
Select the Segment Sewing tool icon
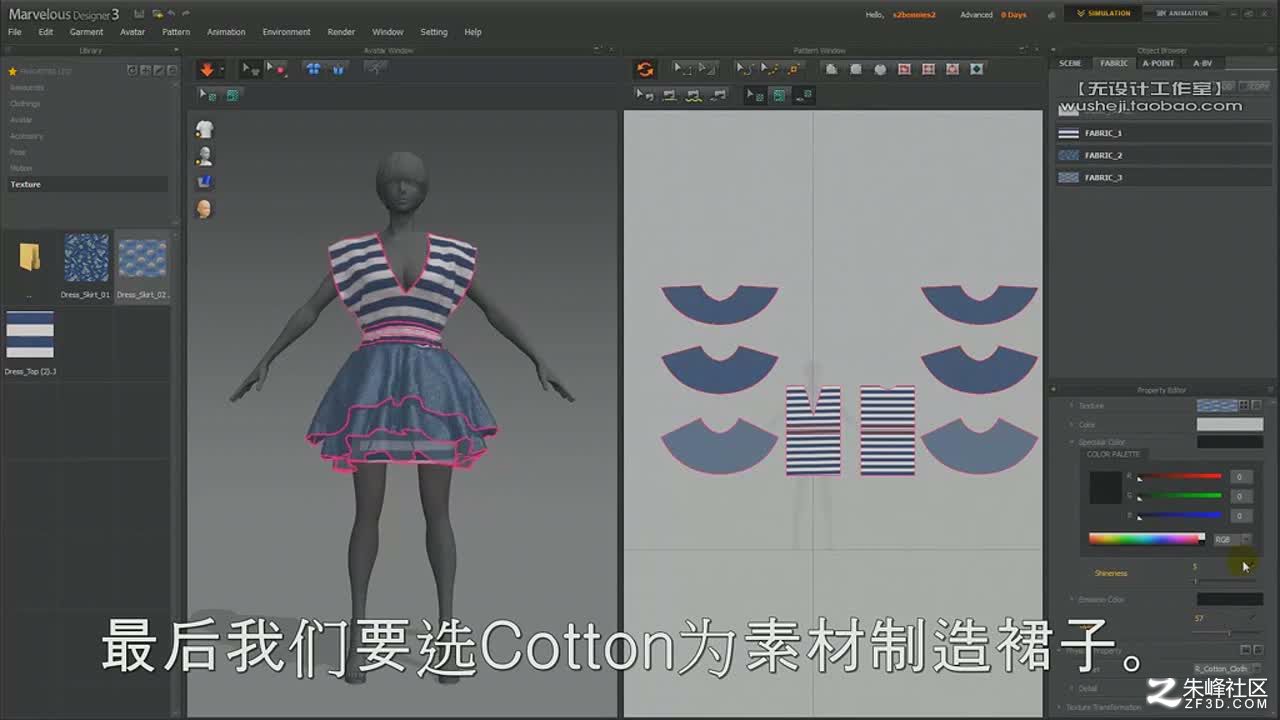[670, 95]
